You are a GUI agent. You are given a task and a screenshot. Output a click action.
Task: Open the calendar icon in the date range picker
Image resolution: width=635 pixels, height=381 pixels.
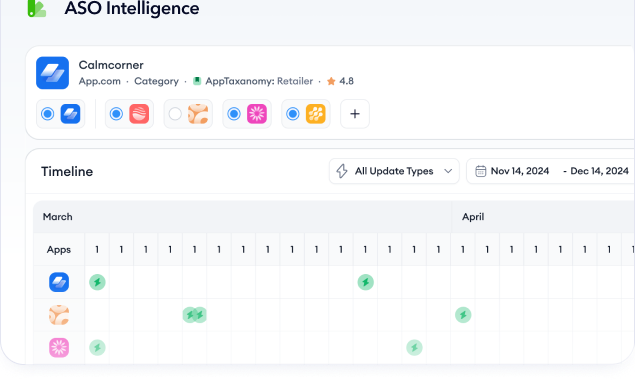(480, 171)
